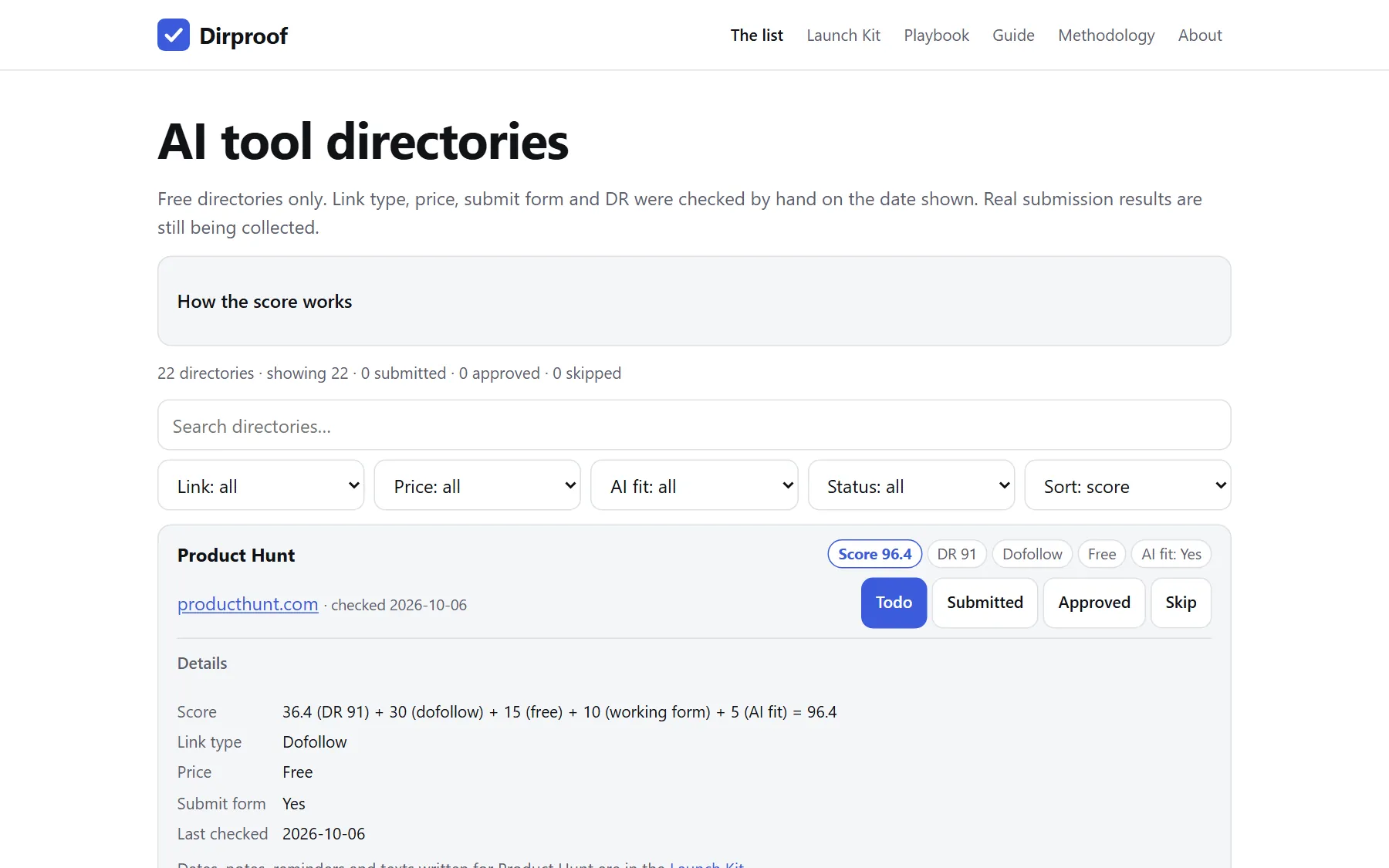This screenshot has width=1389, height=868.
Task: Open the Sort: score dropdown
Action: click(1127, 485)
